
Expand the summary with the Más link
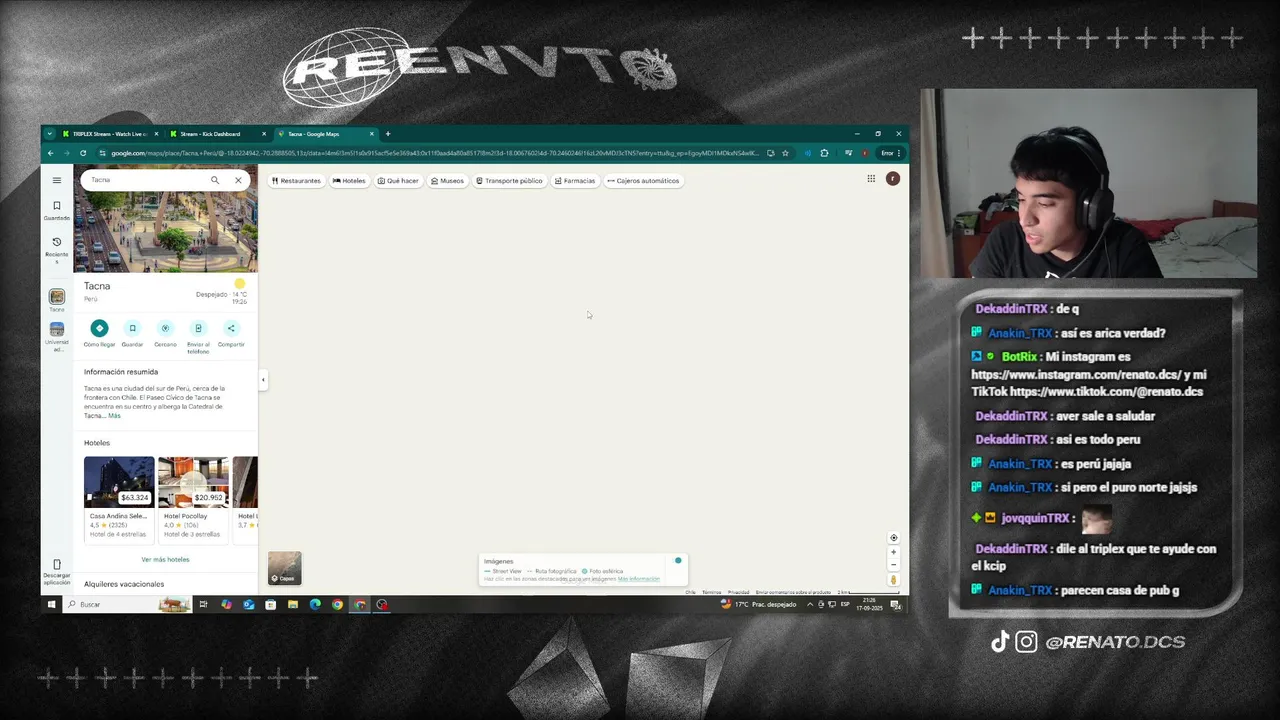tap(114, 415)
